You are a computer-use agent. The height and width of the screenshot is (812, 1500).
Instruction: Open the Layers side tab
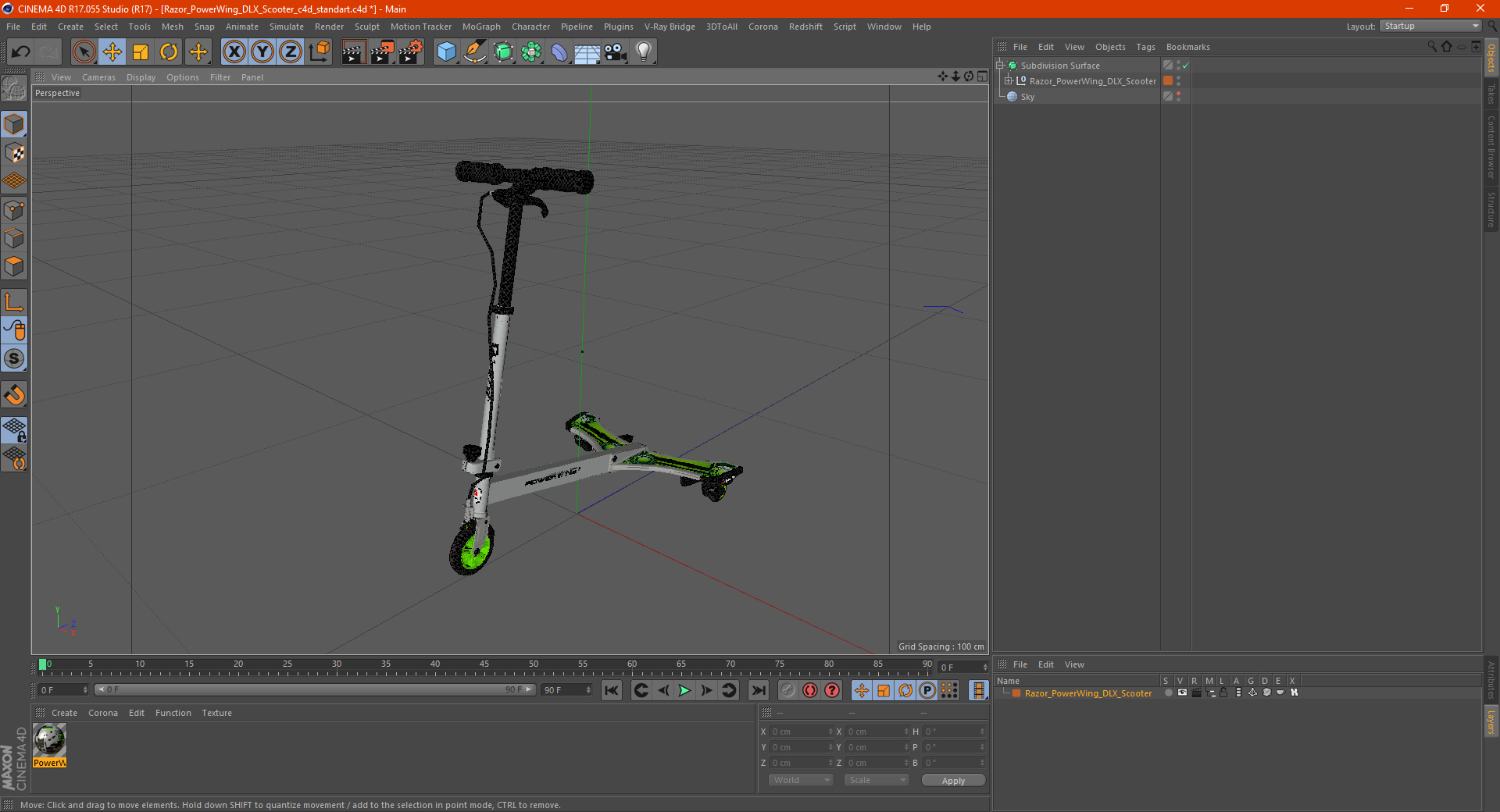pos(1491,721)
